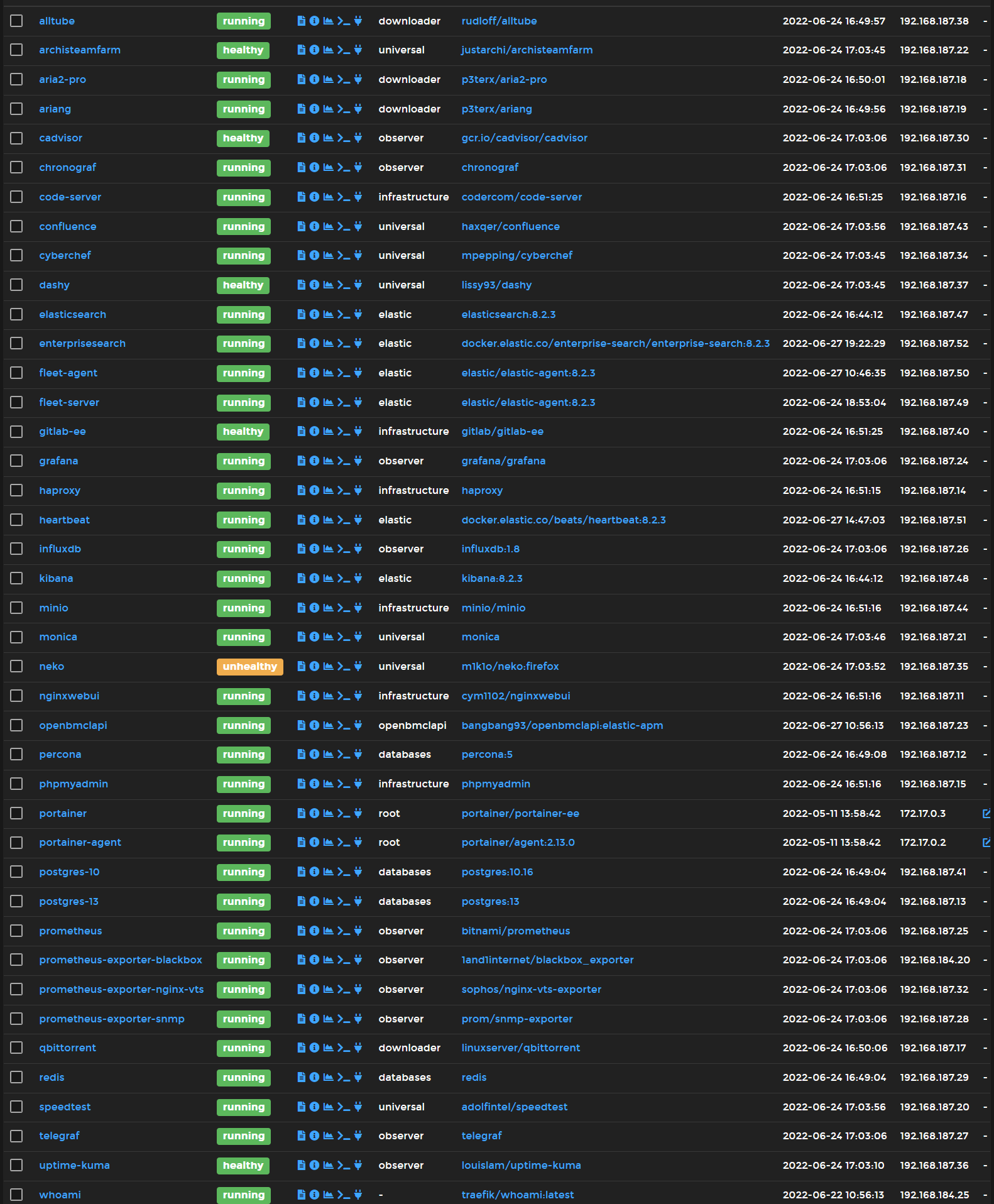Click inspect info icon for archisteamfarm

pyautogui.click(x=314, y=50)
